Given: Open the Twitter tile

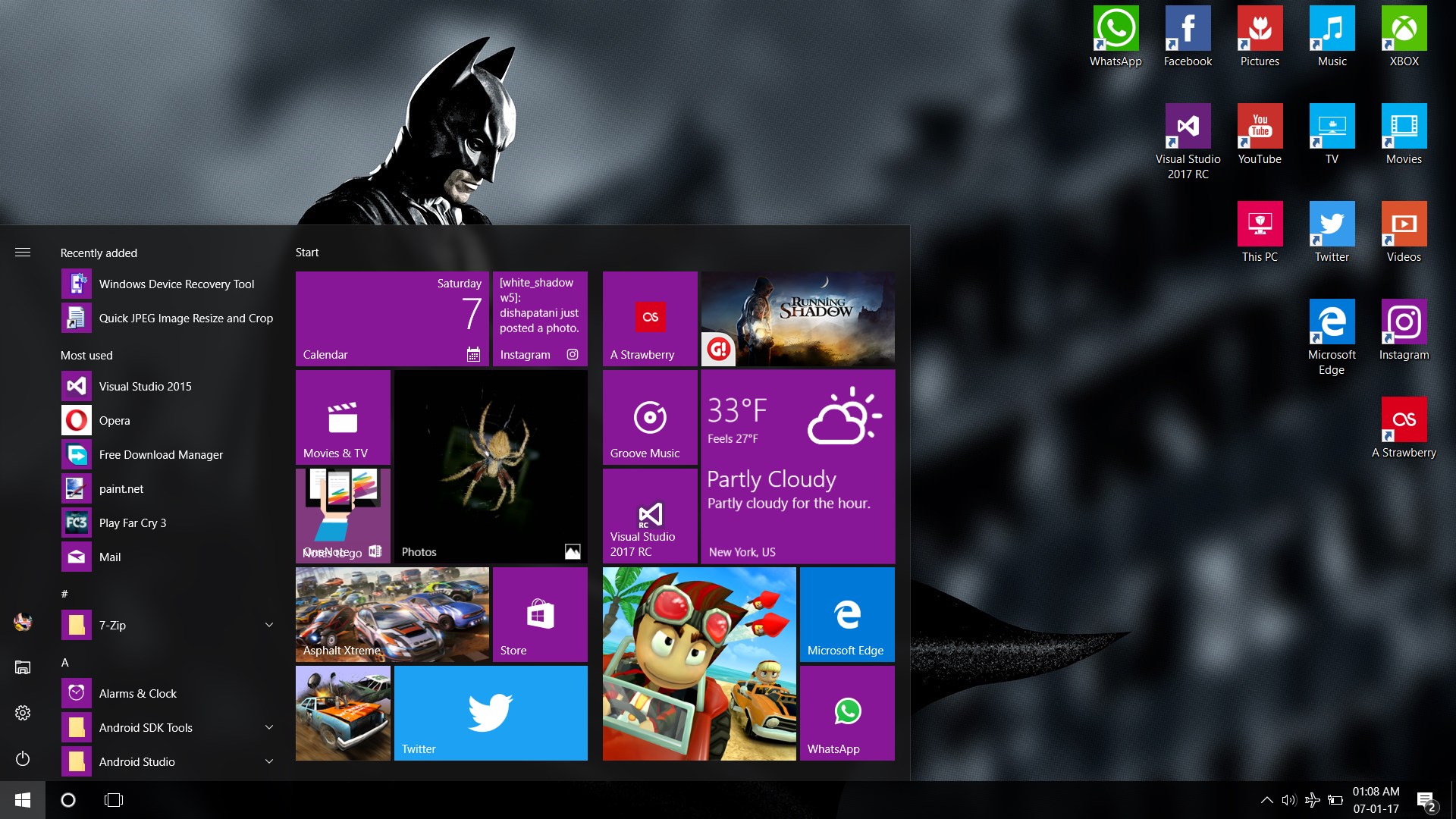Looking at the screenshot, I should 491,713.
